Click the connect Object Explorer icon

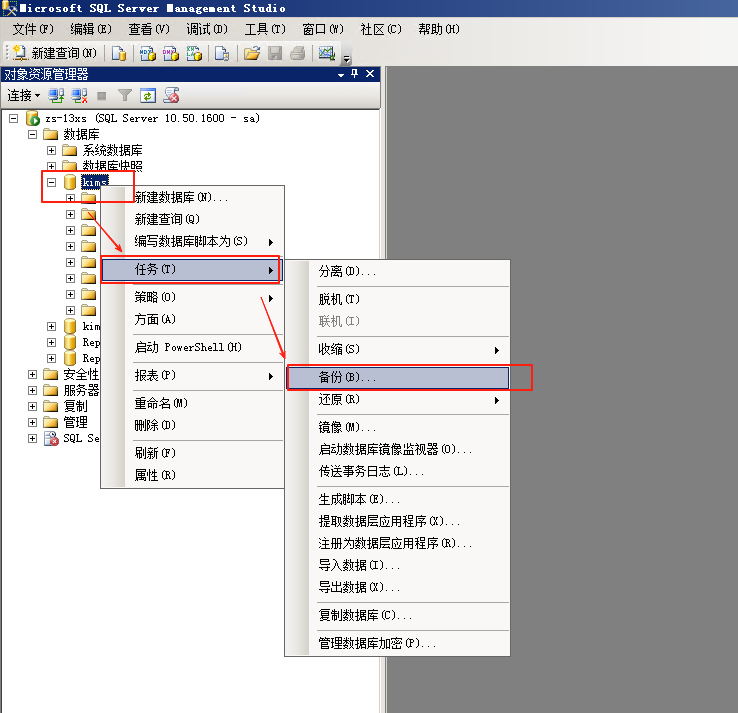tap(56, 96)
